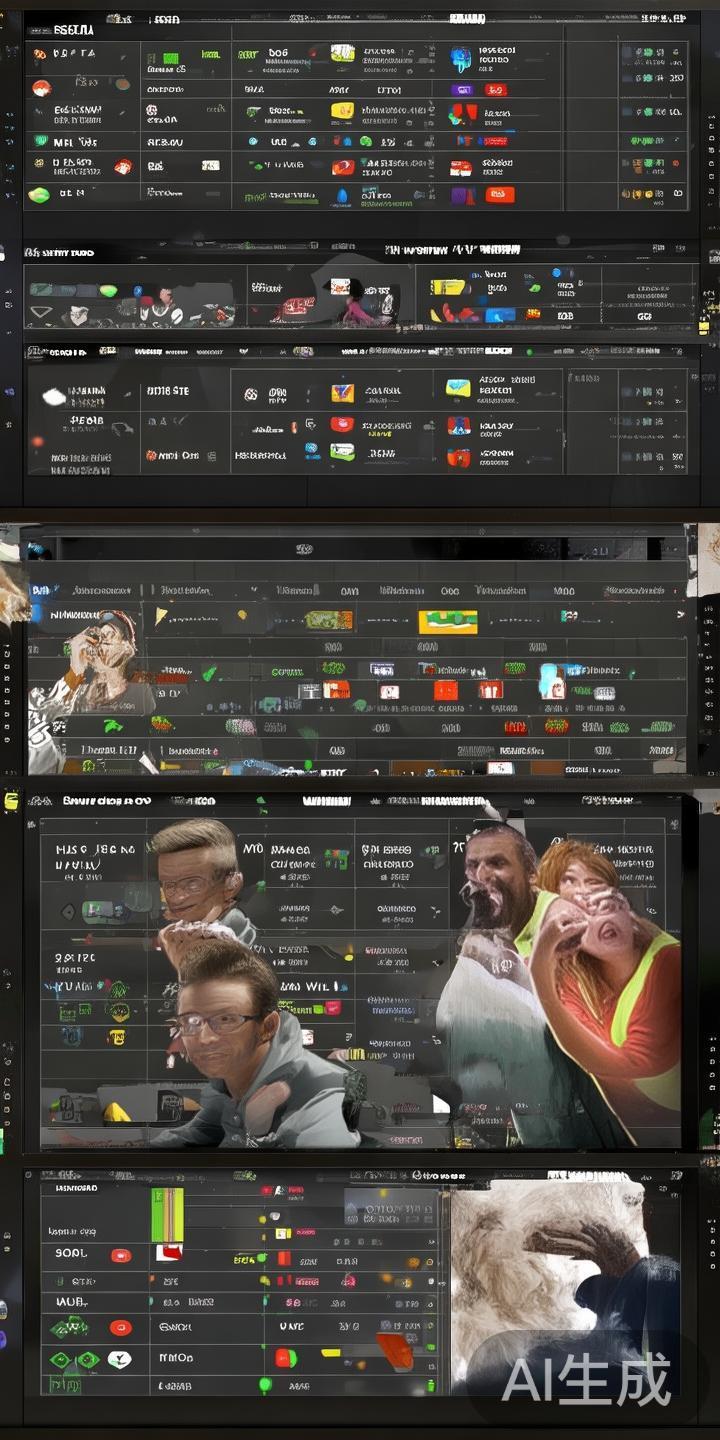Click the blue droplet icon in top panel's bottom row
The image size is (720, 1440).
tap(342, 196)
